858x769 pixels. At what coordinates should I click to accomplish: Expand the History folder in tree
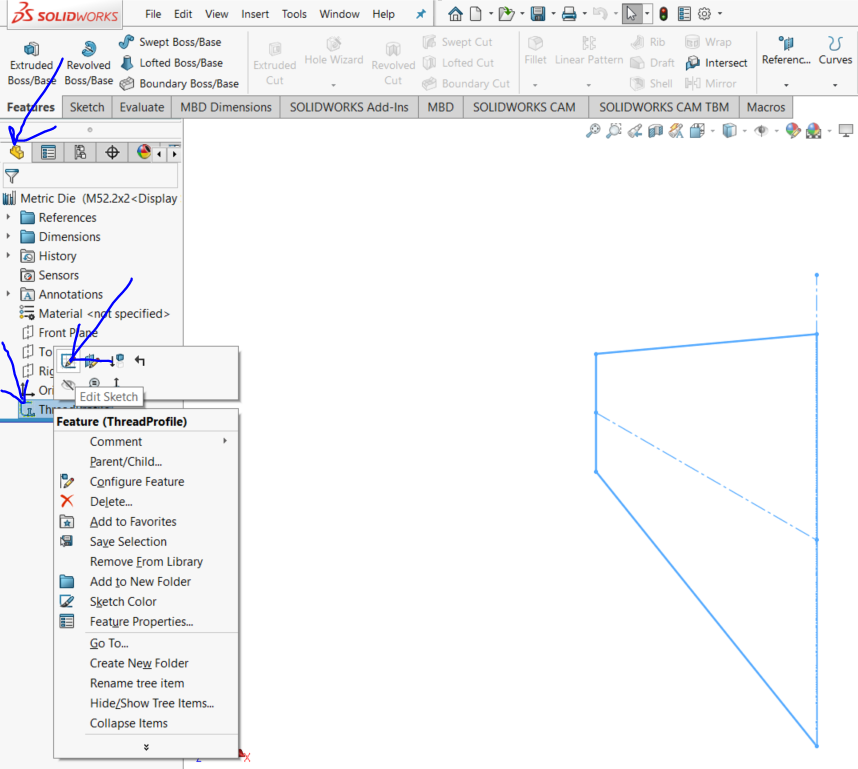(x=8, y=256)
